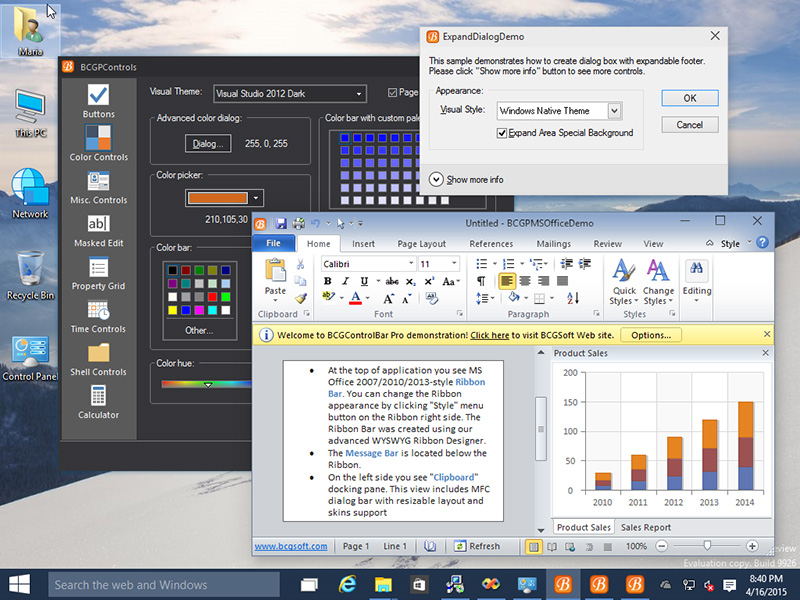Toggle Bold formatting in Font group
Image resolution: width=800 pixels, height=600 pixels.
pos(328,281)
